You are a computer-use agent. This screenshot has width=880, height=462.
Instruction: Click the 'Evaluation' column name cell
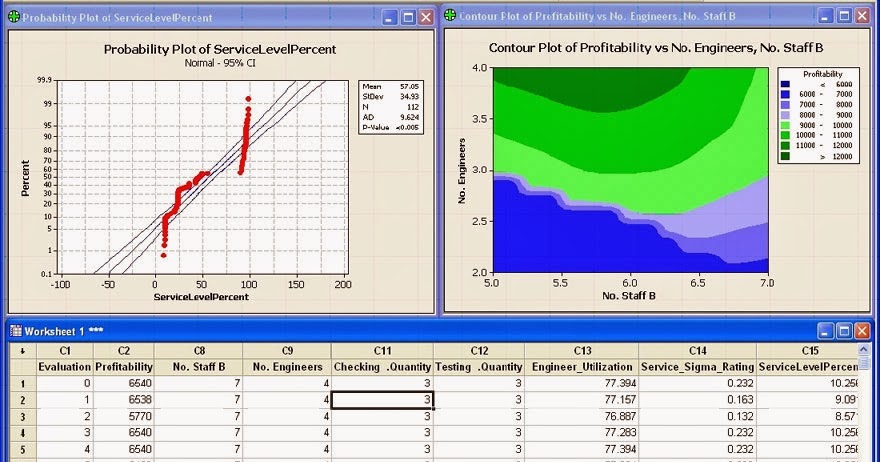pos(65,367)
